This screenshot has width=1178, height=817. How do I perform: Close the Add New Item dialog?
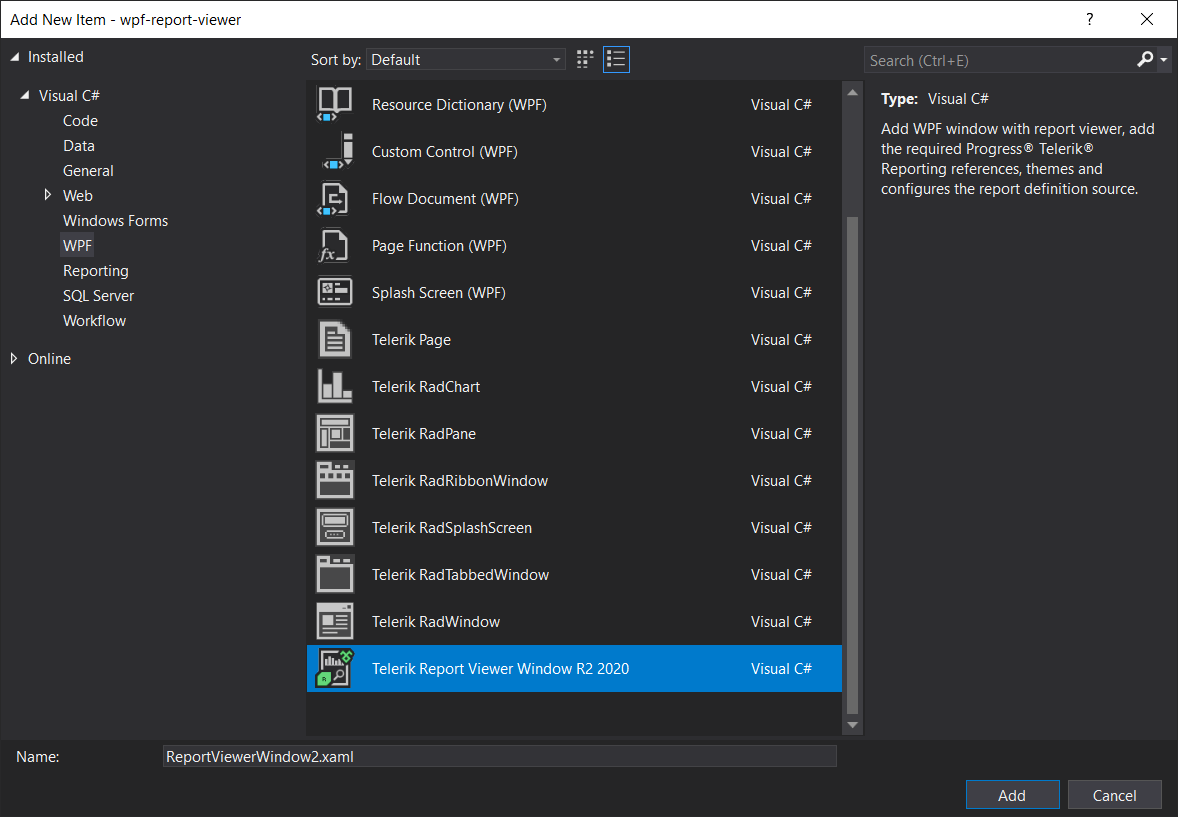pos(1147,20)
